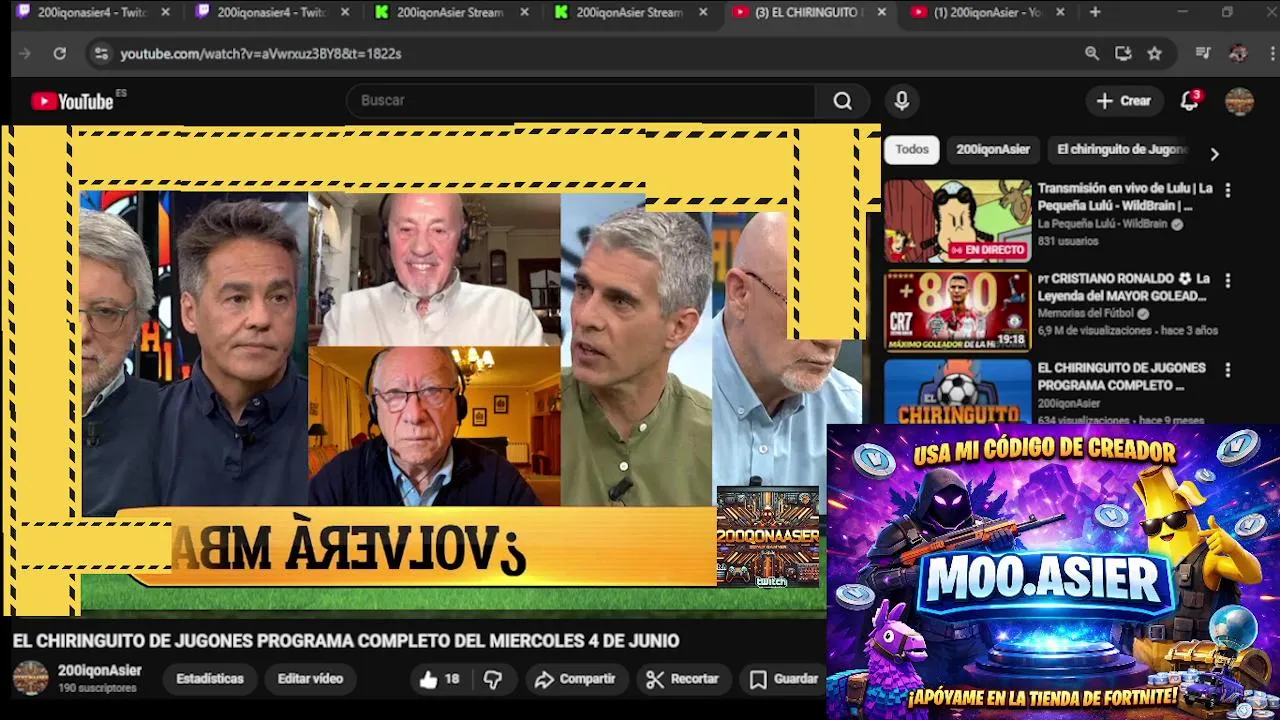Reload the page with Chrome's refresh icon
Image resolution: width=1280 pixels, height=720 pixels.
[60, 53]
